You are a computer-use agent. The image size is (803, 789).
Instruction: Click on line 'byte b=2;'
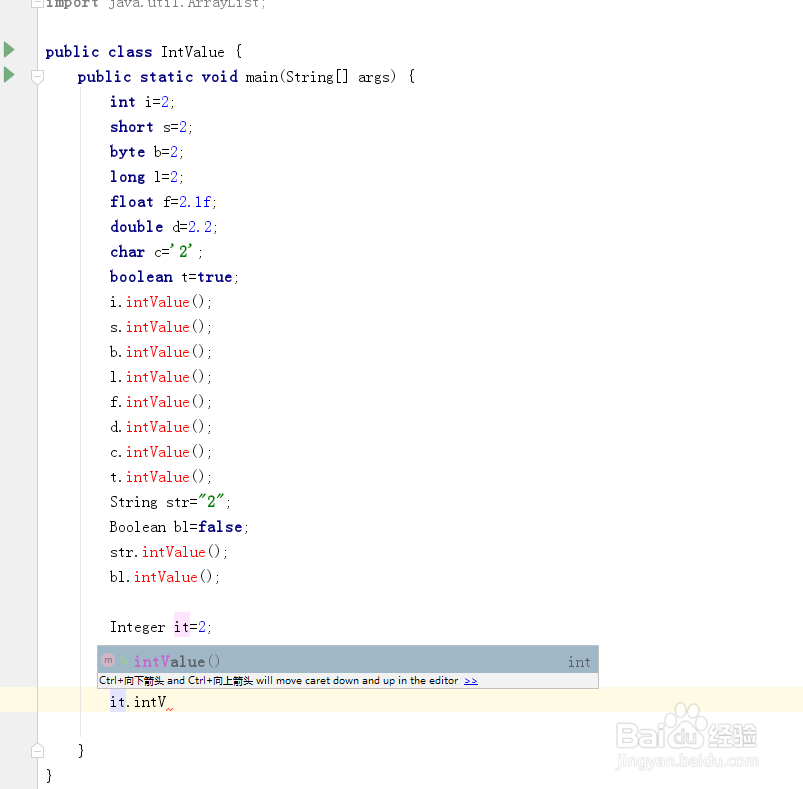coord(146,152)
